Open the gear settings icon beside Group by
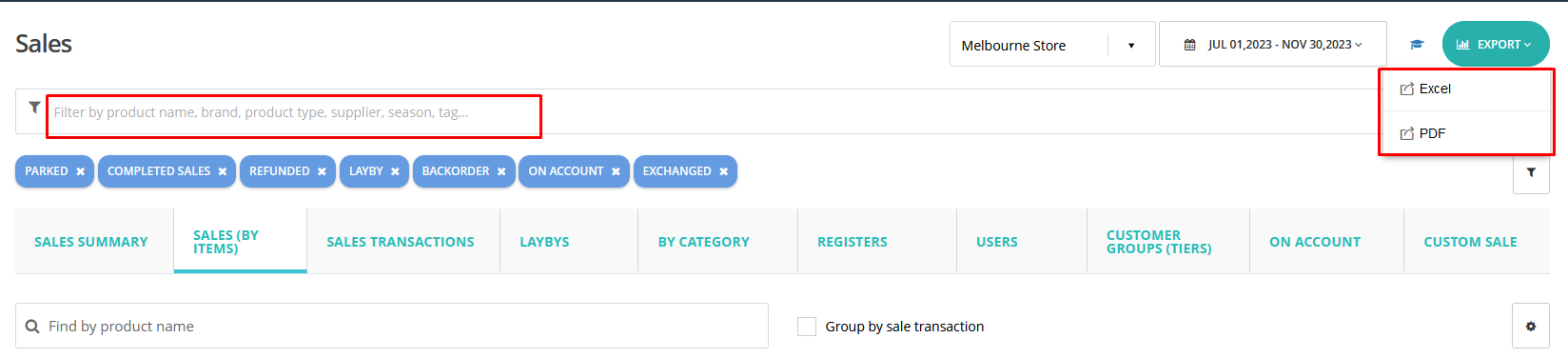1568x358 pixels. pyautogui.click(x=1531, y=327)
